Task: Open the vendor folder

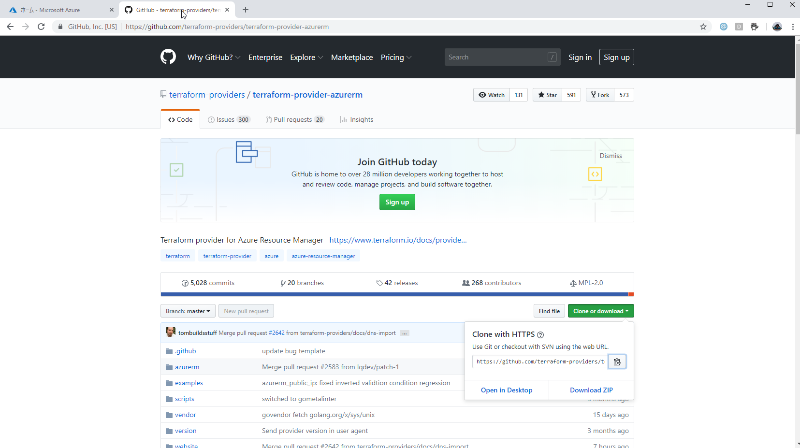Action: click(185, 415)
